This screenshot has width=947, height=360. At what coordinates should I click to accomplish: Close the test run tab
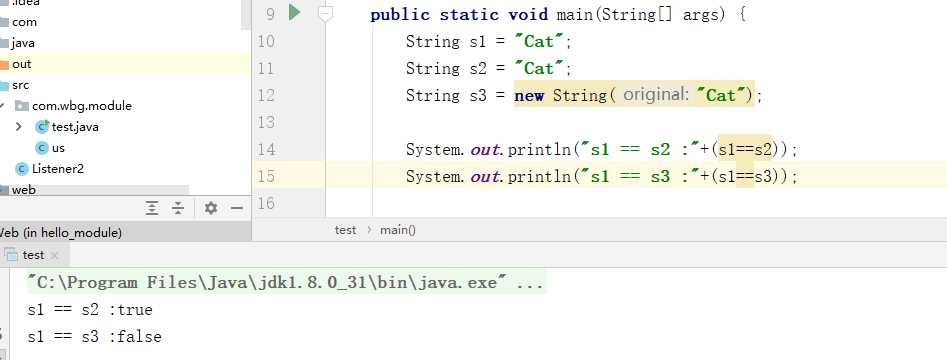pyautogui.click(x=54, y=256)
